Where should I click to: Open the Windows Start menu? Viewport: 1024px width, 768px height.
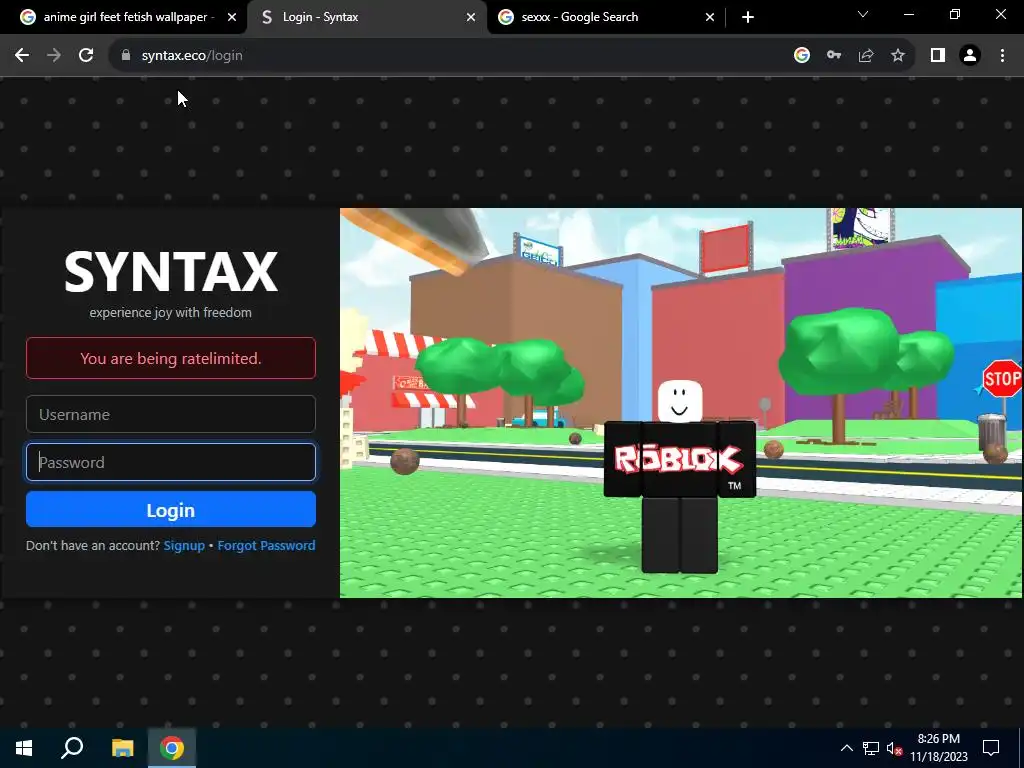pyautogui.click(x=24, y=748)
